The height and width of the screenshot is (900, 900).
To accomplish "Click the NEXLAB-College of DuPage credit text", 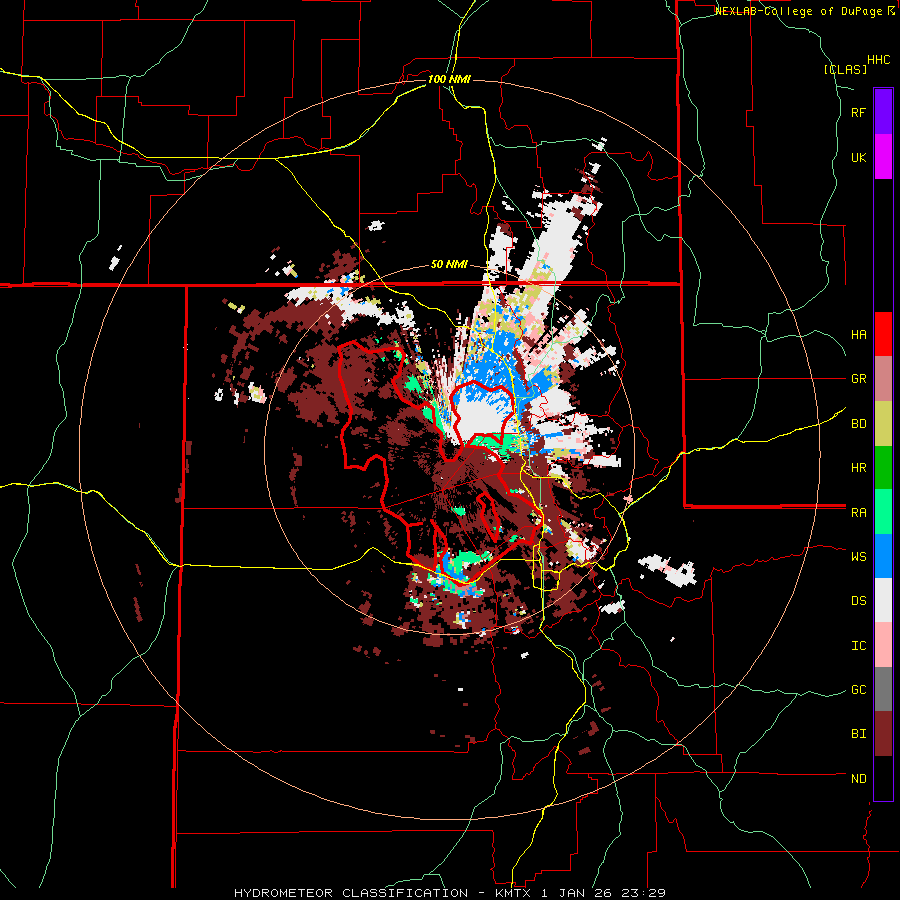I will [x=801, y=11].
